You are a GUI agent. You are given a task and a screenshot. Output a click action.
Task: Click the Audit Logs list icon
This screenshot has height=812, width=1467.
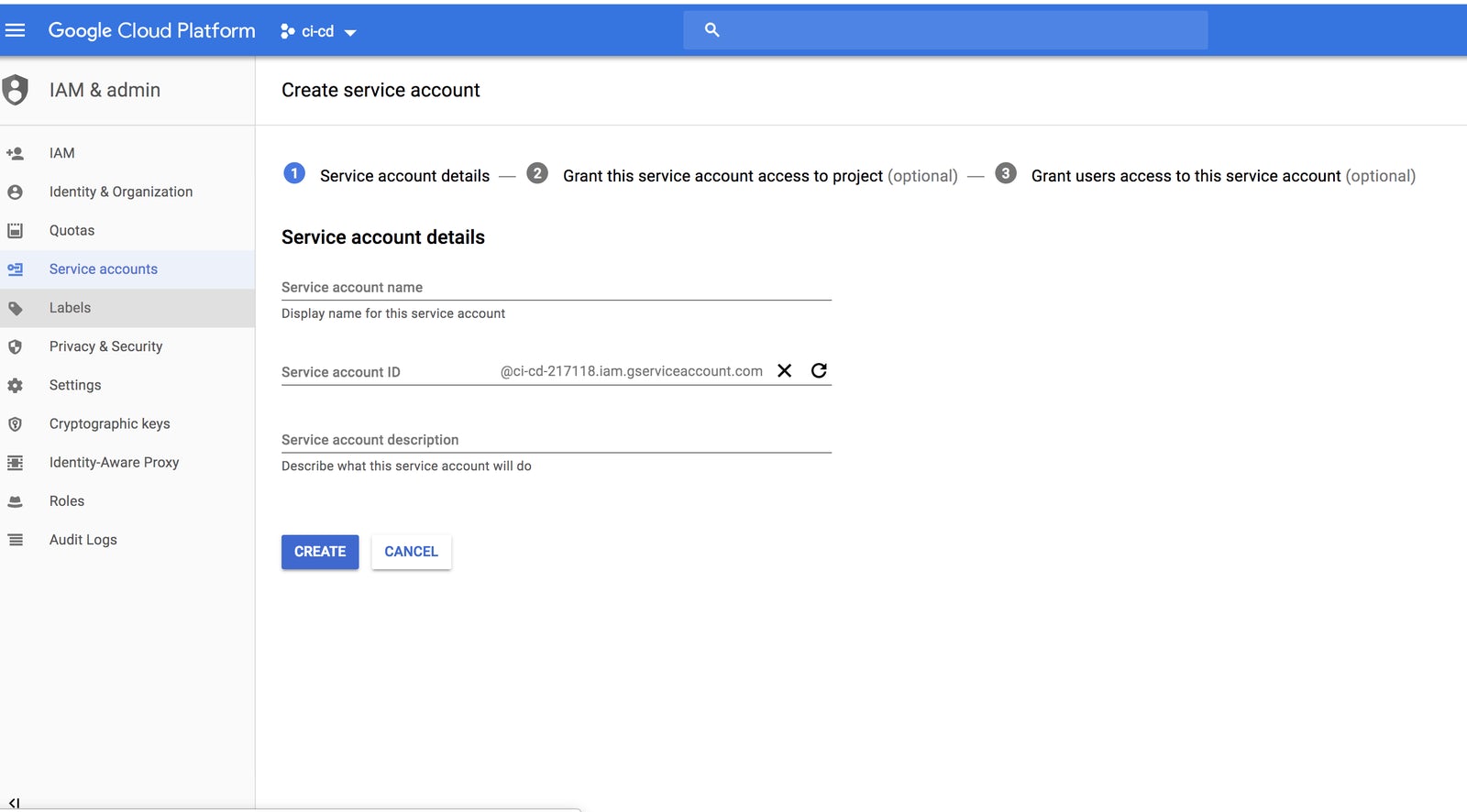(15, 540)
